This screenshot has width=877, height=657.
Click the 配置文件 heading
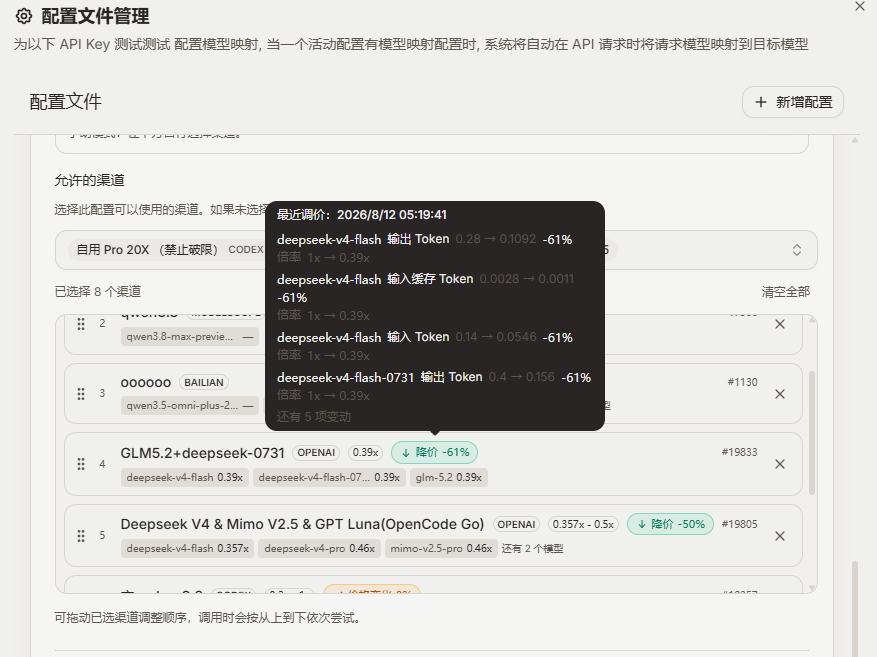tap(65, 102)
